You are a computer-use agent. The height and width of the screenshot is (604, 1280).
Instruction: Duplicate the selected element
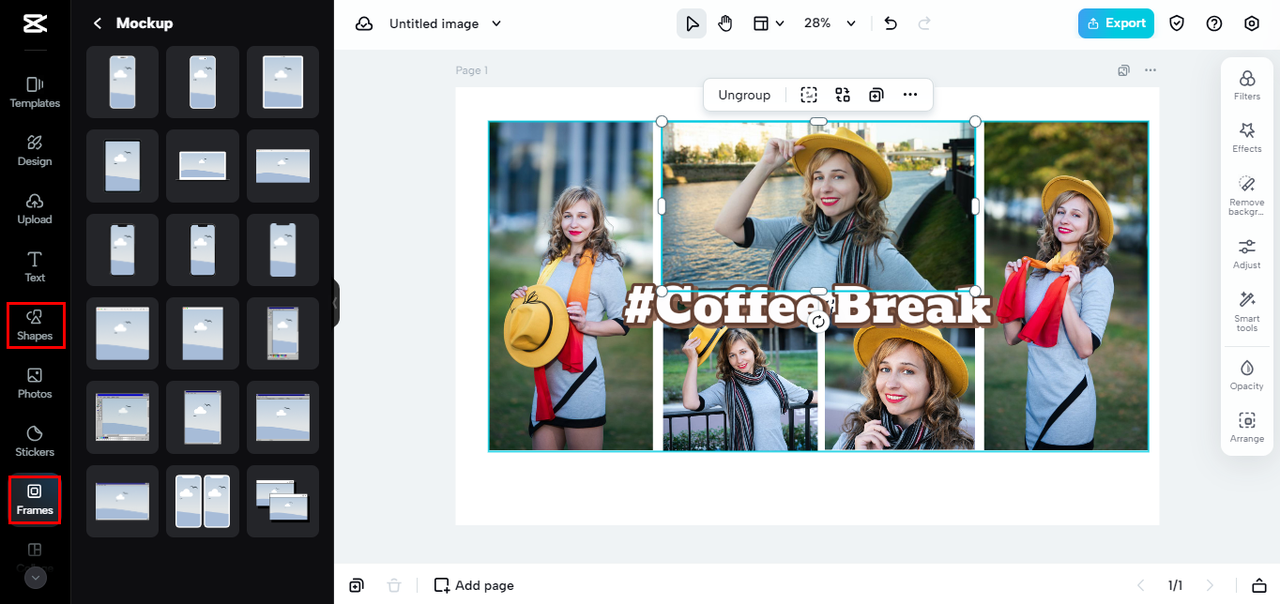click(x=876, y=94)
